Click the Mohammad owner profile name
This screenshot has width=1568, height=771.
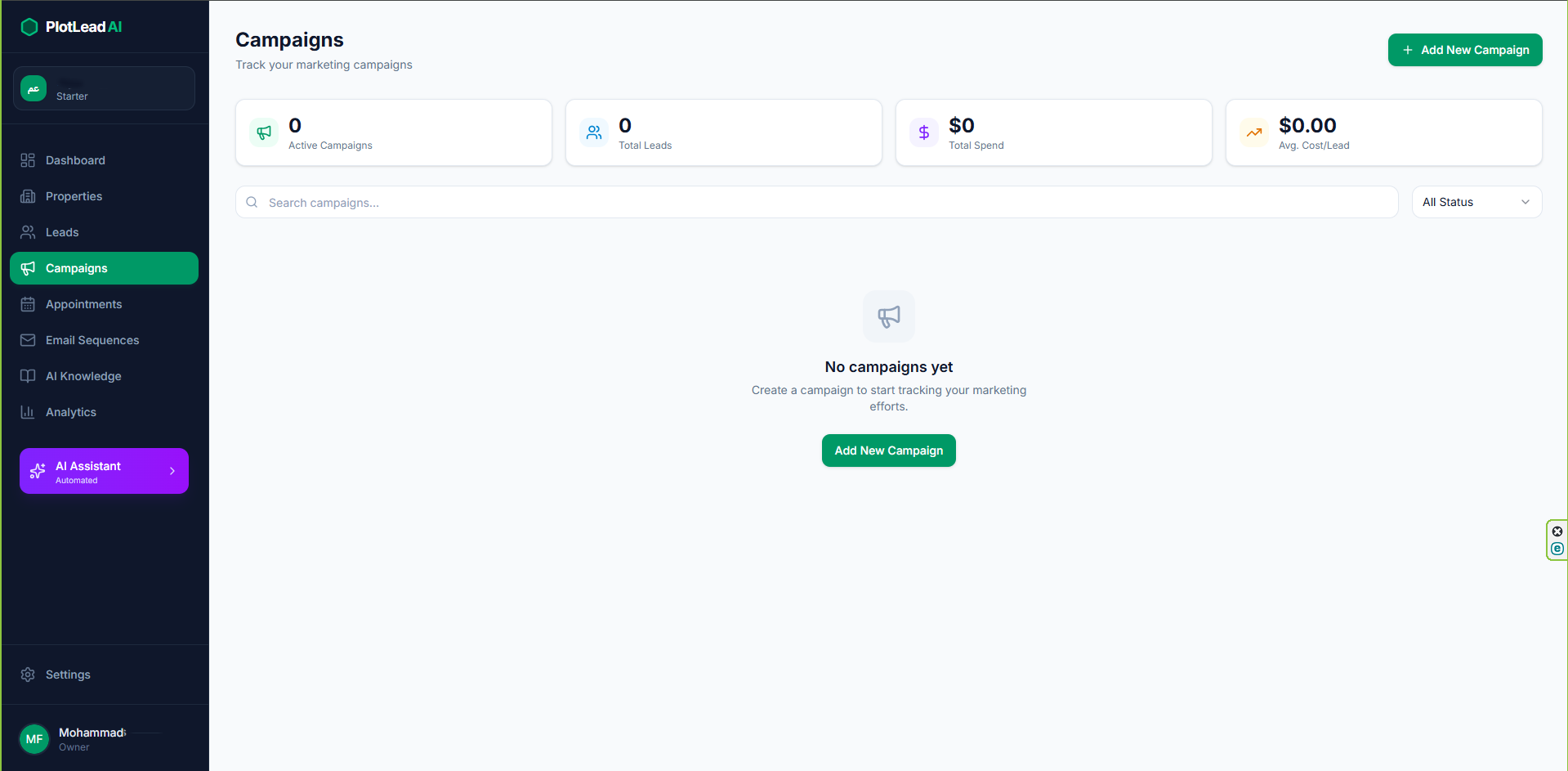[92, 733]
